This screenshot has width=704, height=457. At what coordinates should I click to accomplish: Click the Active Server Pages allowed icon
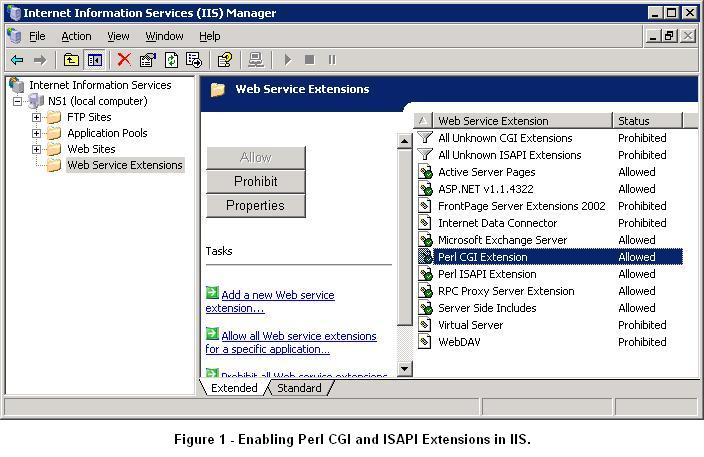(x=425, y=172)
